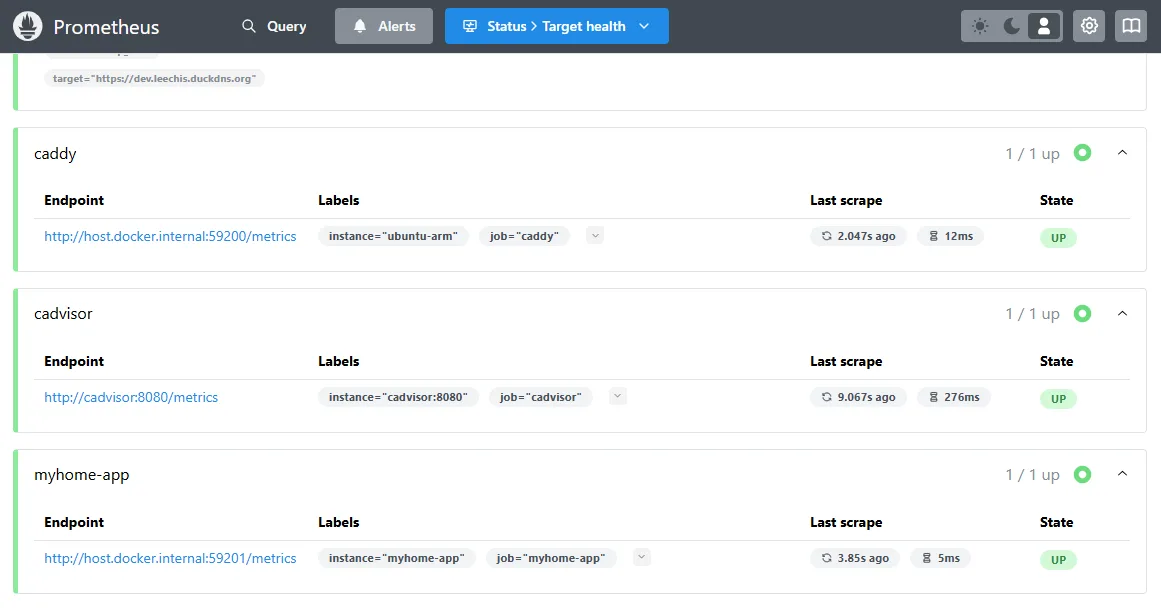Expand more labels for caddy target
Image resolution: width=1161 pixels, height=610 pixels.
pyautogui.click(x=595, y=235)
